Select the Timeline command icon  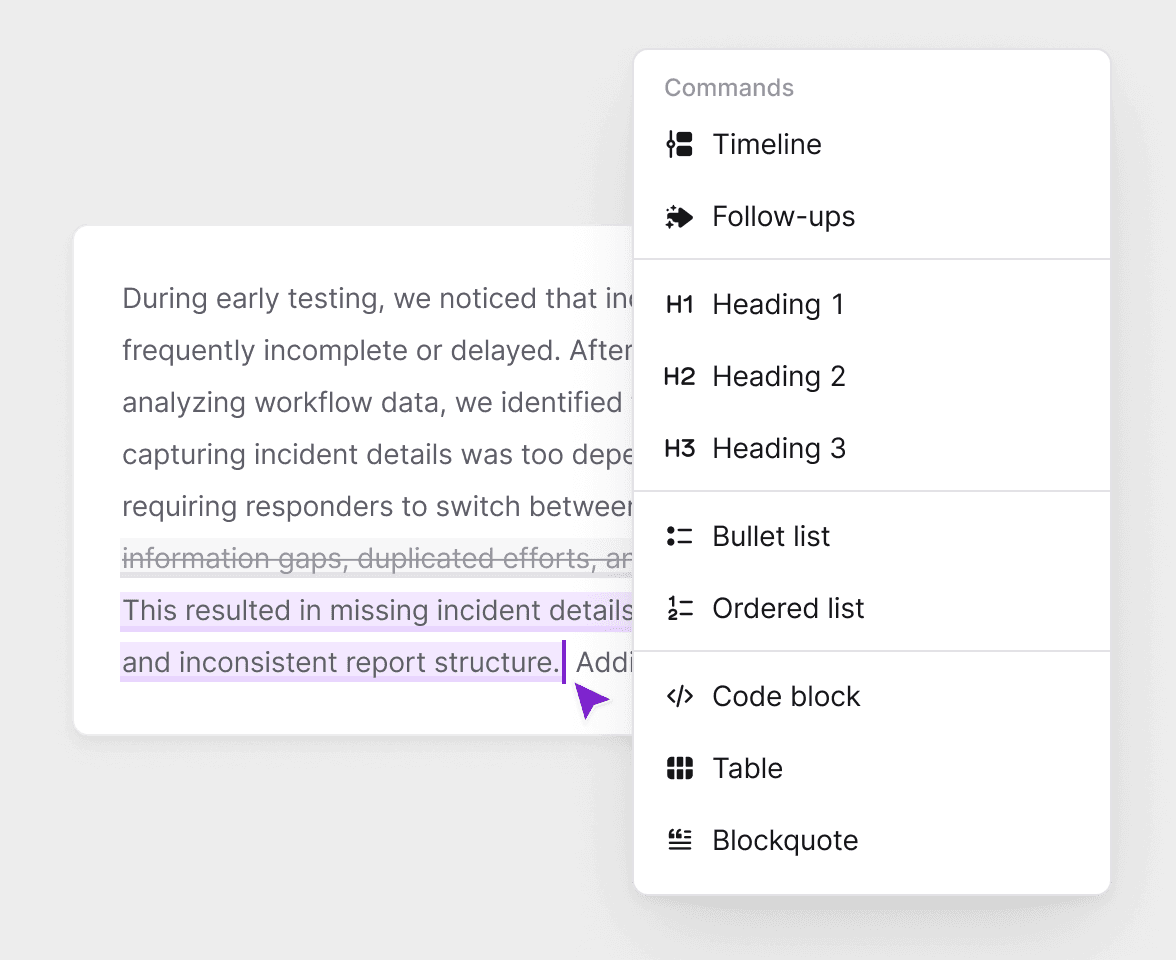680,144
